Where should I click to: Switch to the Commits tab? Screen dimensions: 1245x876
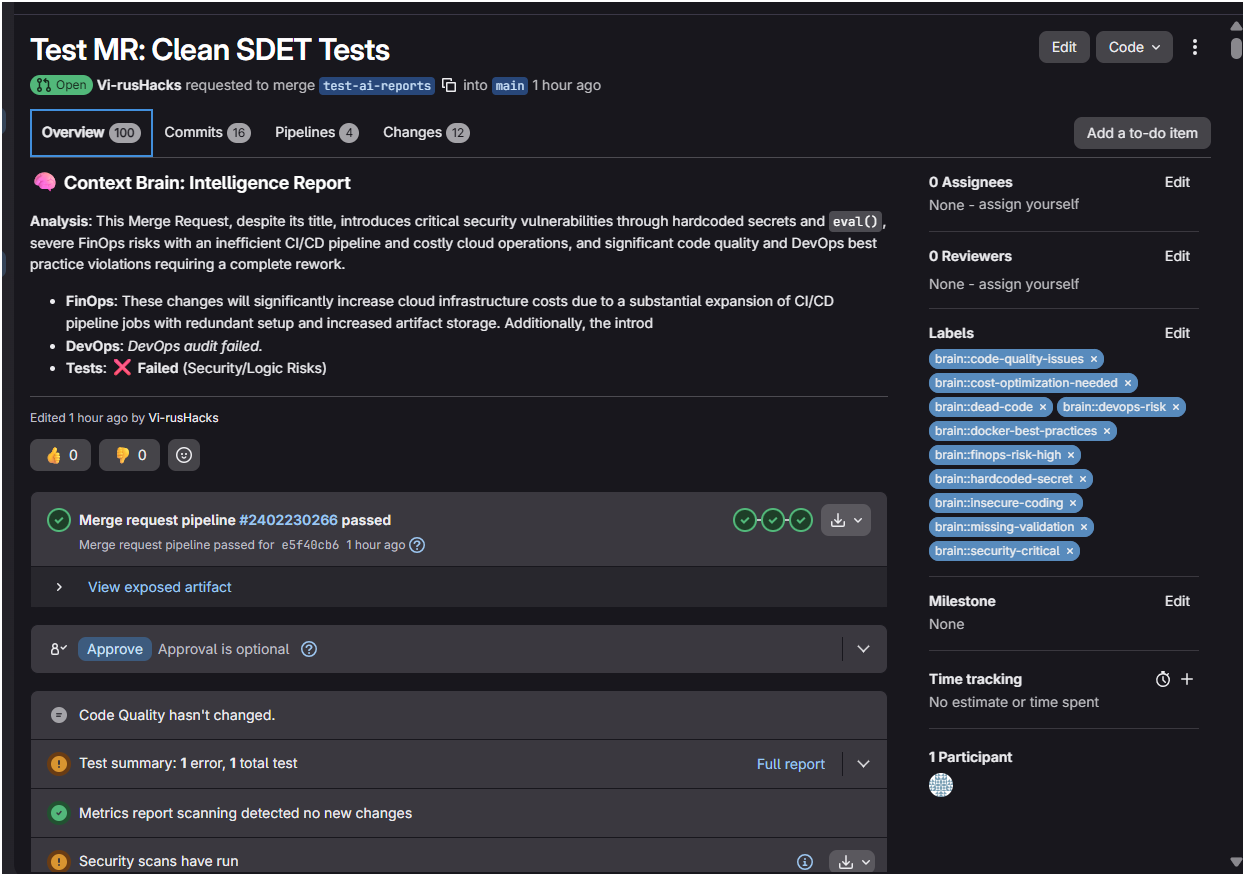click(x=207, y=133)
